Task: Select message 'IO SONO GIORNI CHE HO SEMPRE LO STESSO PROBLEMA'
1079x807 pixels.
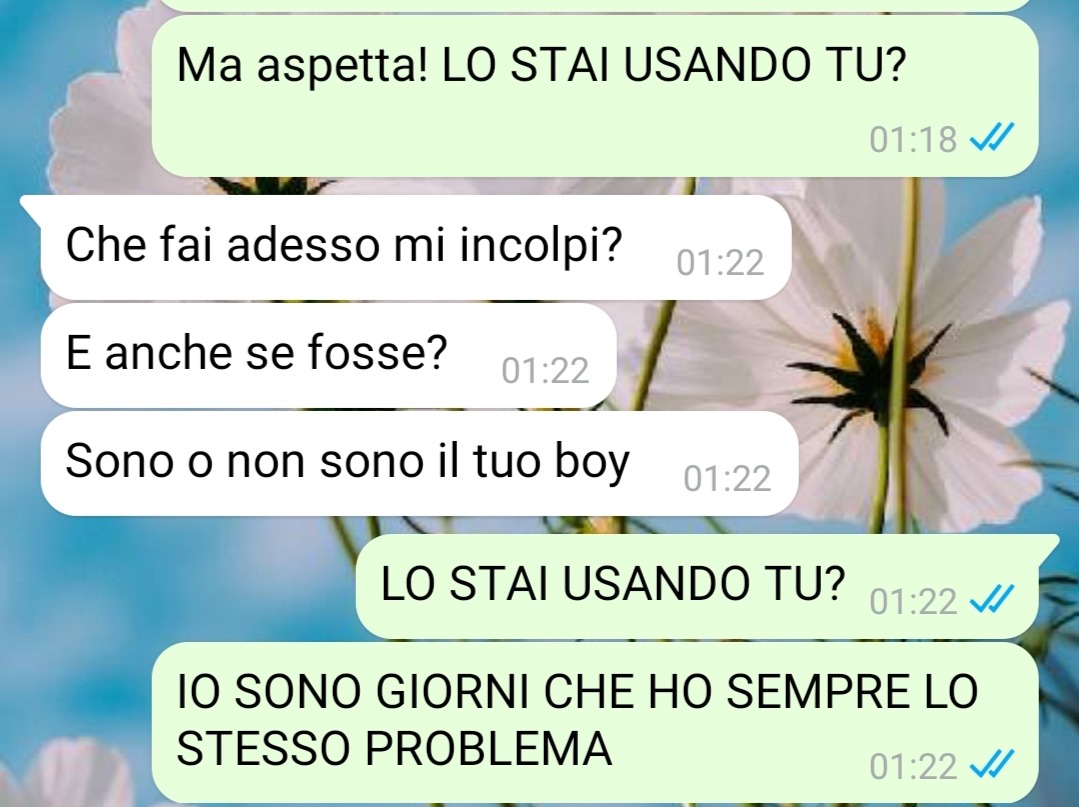Action: pos(595,722)
